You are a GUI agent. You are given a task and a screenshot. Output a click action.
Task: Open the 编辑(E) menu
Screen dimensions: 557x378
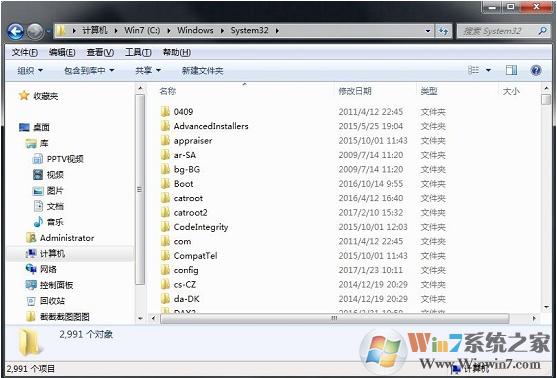62,52
